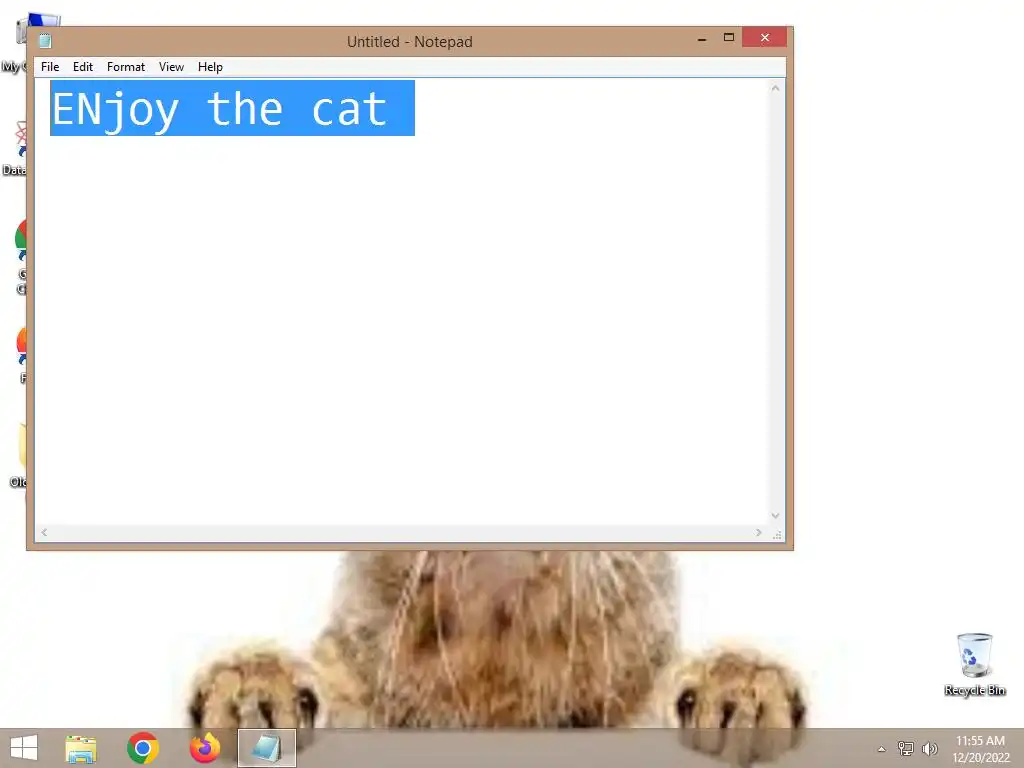The height and width of the screenshot is (768, 1024).
Task: Minimize the Notepad window
Action: (x=702, y=39)
